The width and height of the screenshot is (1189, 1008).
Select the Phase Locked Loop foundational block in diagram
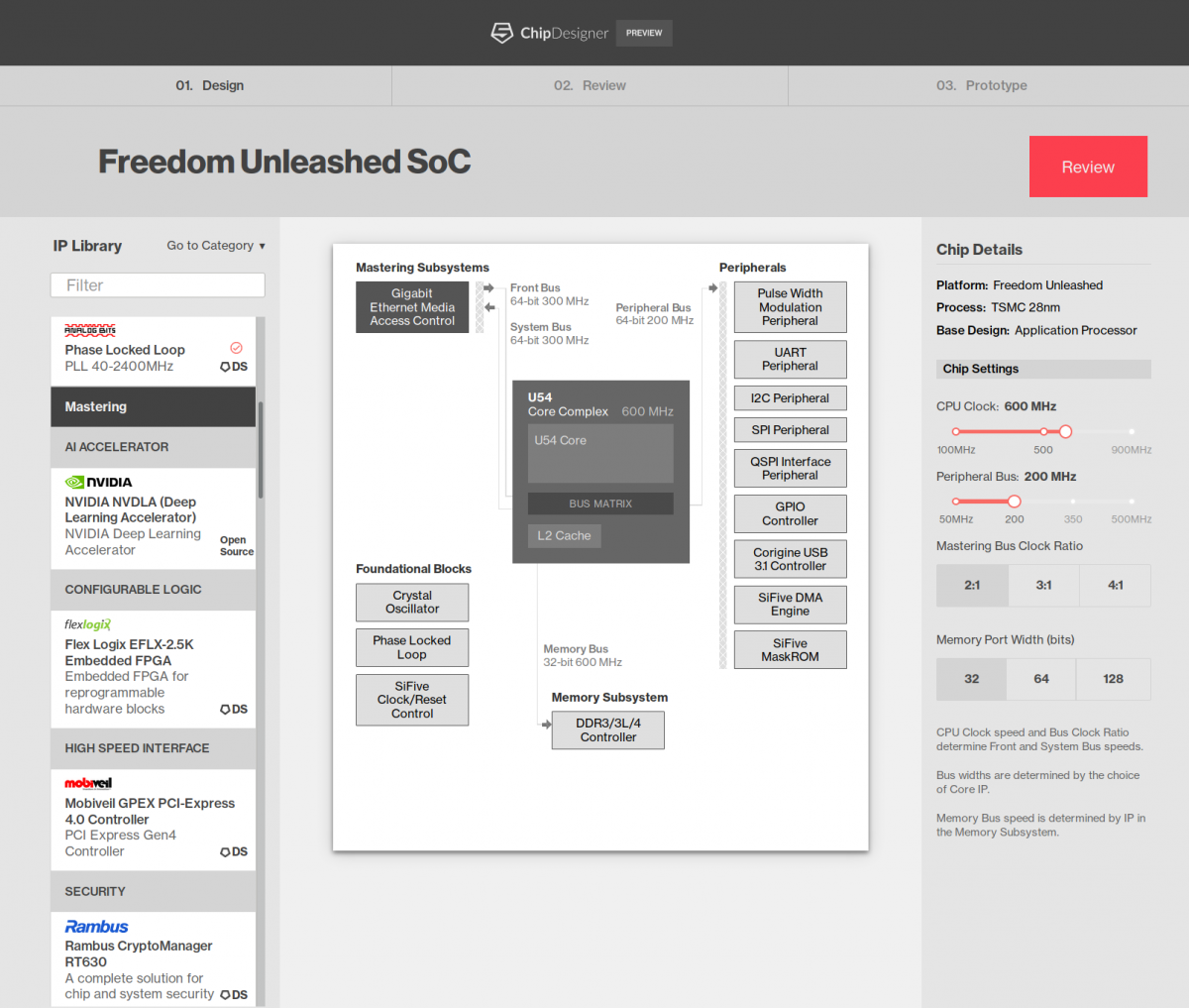click(412, 647)
